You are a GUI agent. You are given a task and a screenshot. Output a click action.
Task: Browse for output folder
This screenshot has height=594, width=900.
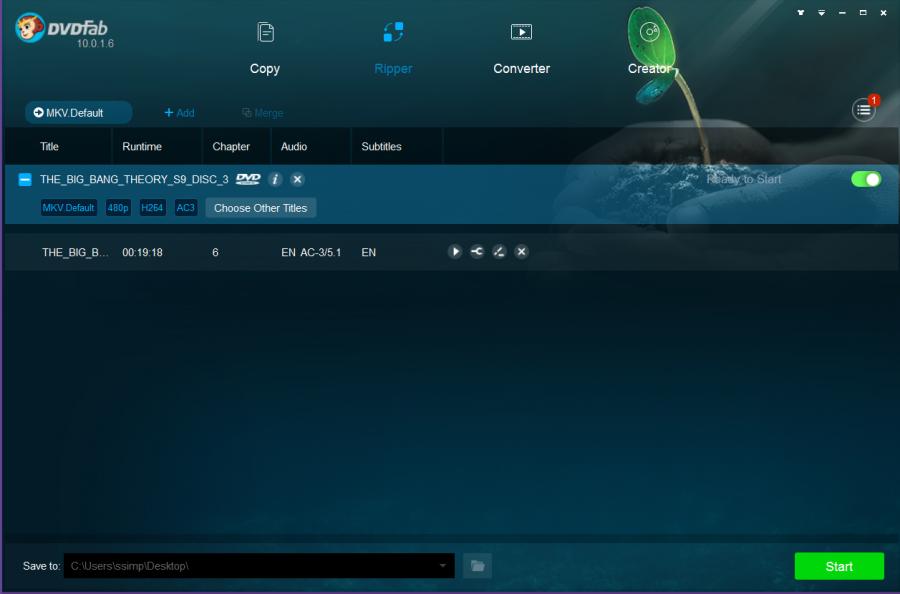(477, 566)
